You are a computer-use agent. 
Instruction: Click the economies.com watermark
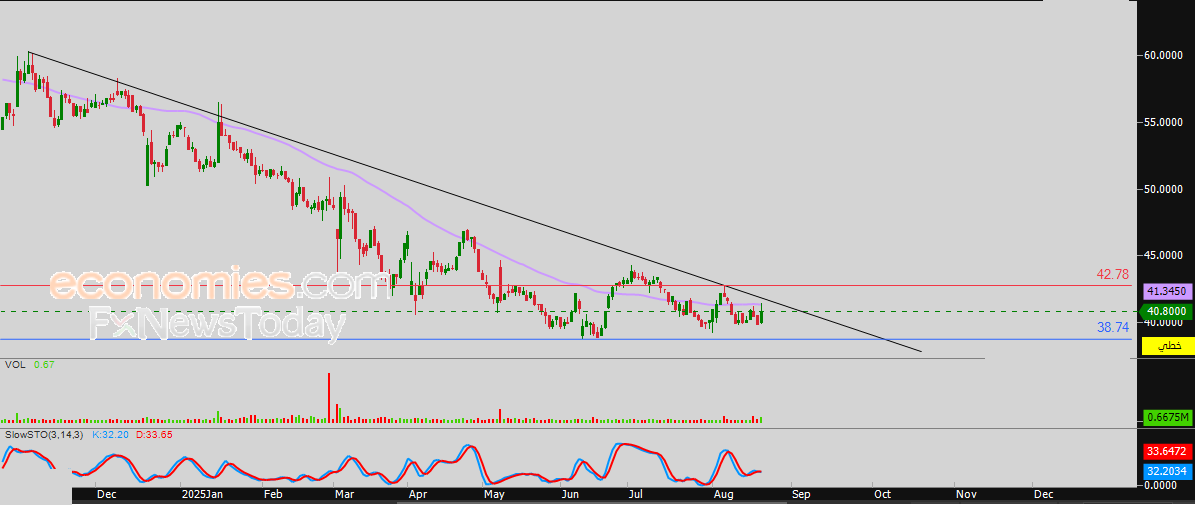pos(220,285)
